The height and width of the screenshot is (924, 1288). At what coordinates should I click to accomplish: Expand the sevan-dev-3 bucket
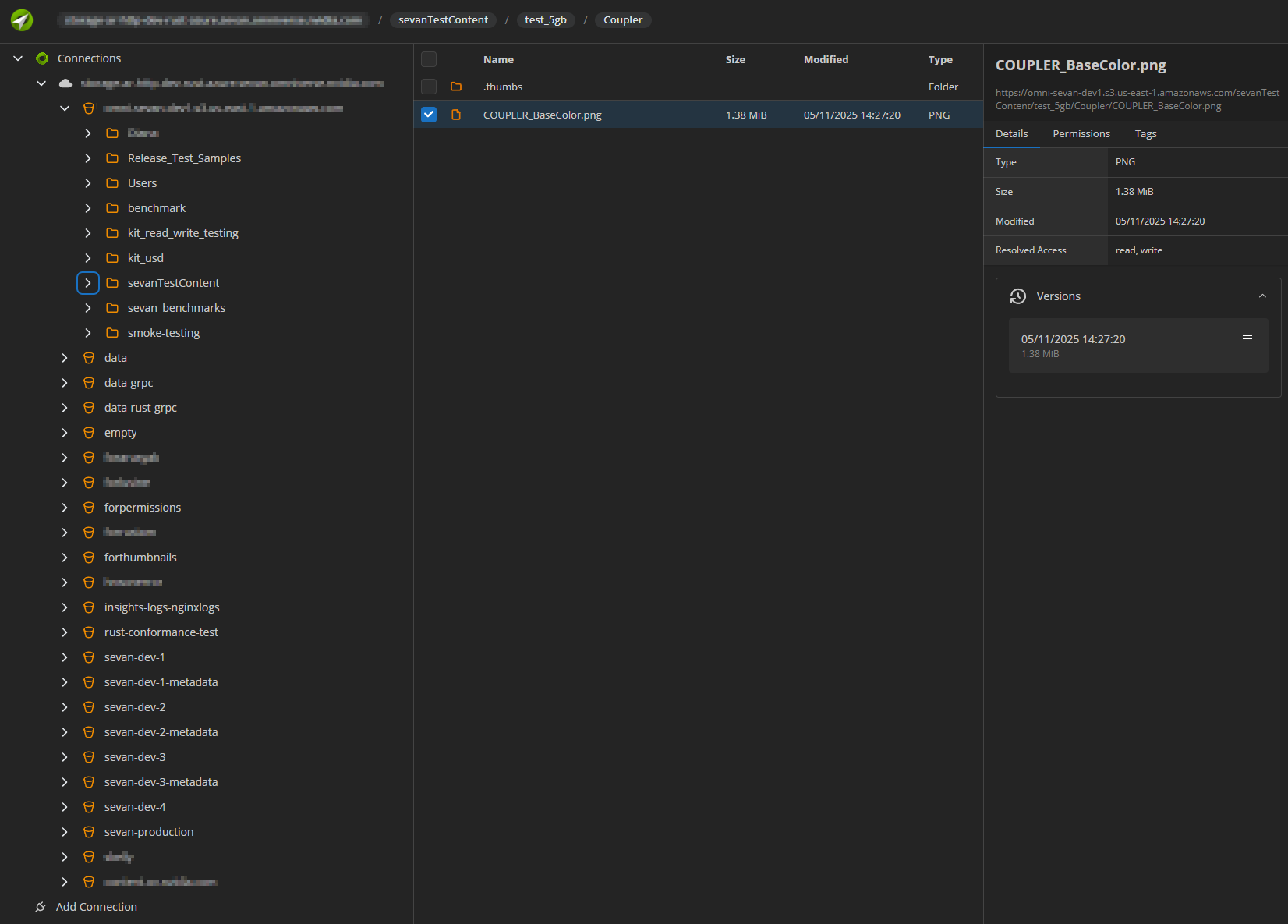(x=65, y=757)
